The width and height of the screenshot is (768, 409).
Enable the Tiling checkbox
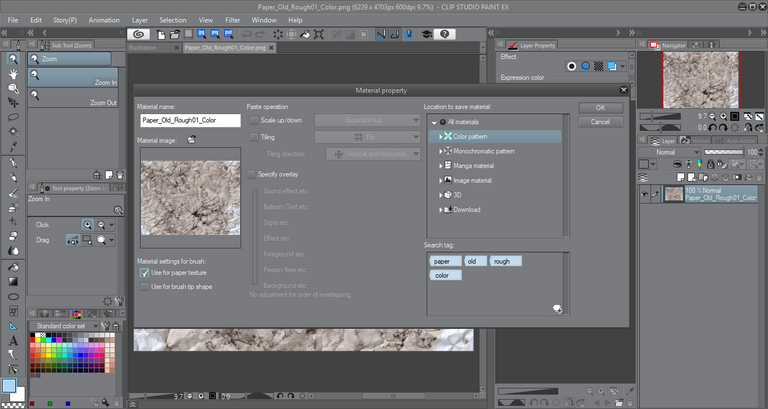pos(254,137)
